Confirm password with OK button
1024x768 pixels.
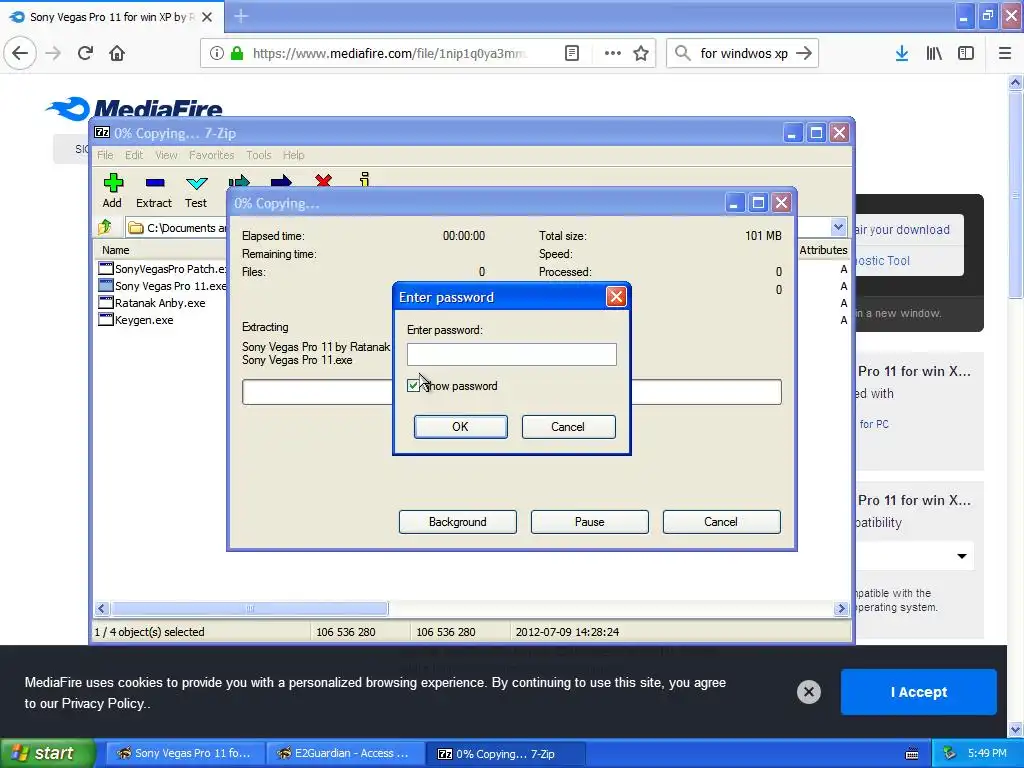tap(460, 426)
